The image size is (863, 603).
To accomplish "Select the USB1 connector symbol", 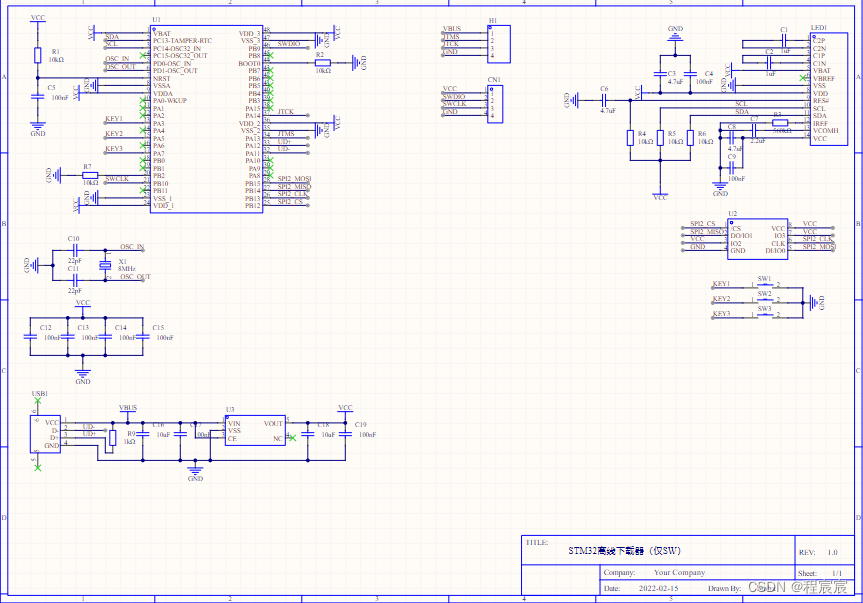I will (x=44, y=432).
